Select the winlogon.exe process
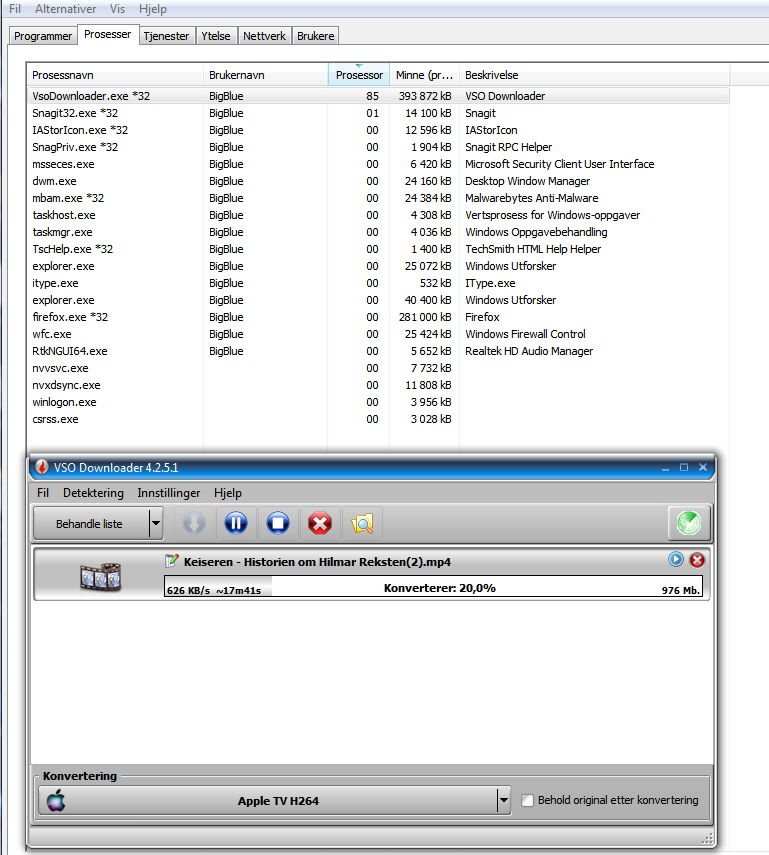 [378, 402]
